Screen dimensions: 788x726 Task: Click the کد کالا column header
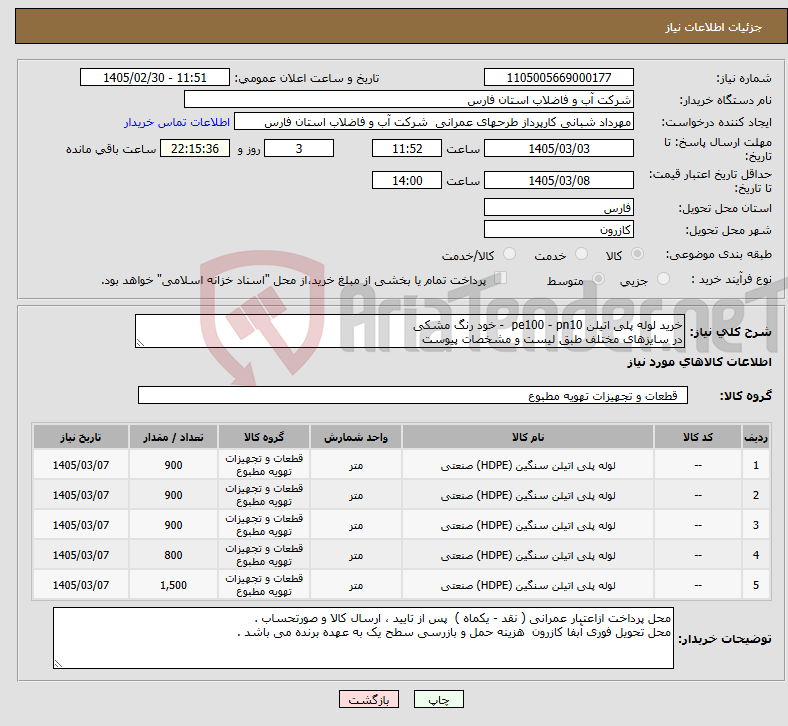coord(698,437)
